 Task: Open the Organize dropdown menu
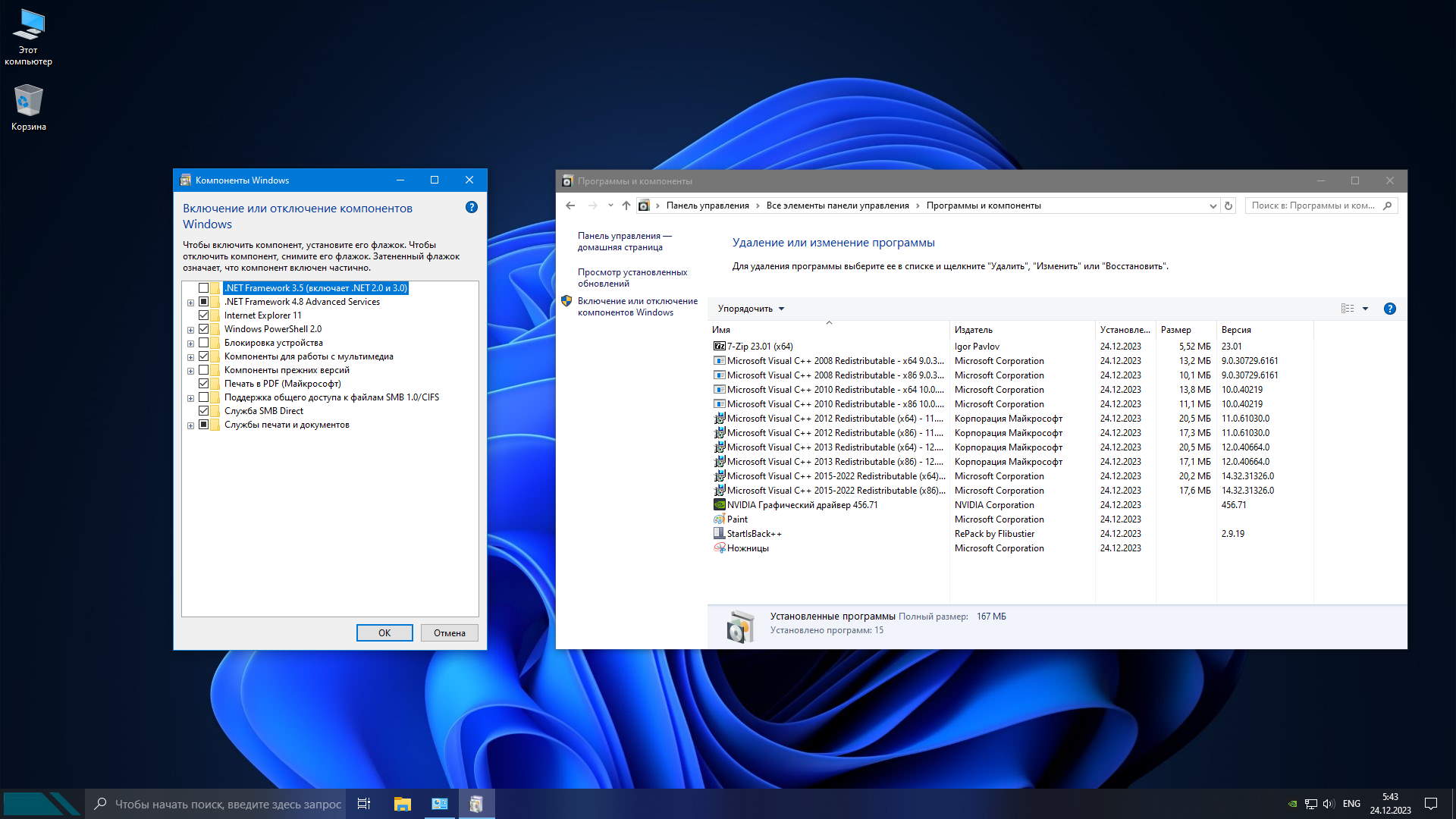click(x=751, y=309)
